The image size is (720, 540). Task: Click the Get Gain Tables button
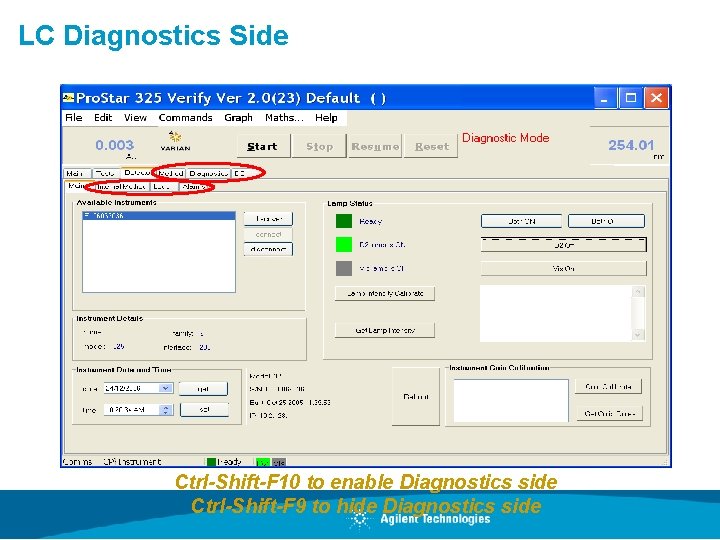pos(610,413)
